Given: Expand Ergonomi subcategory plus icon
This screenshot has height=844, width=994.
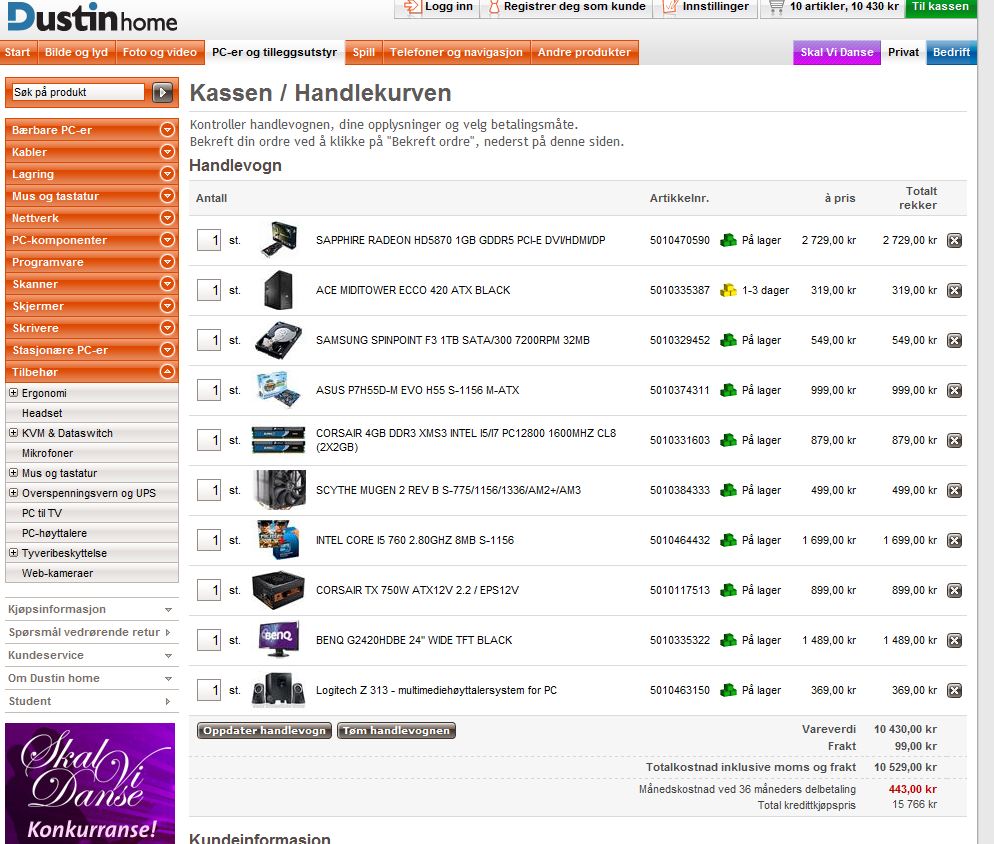Looking at the screenshot, I should click(x=13, y=393).
